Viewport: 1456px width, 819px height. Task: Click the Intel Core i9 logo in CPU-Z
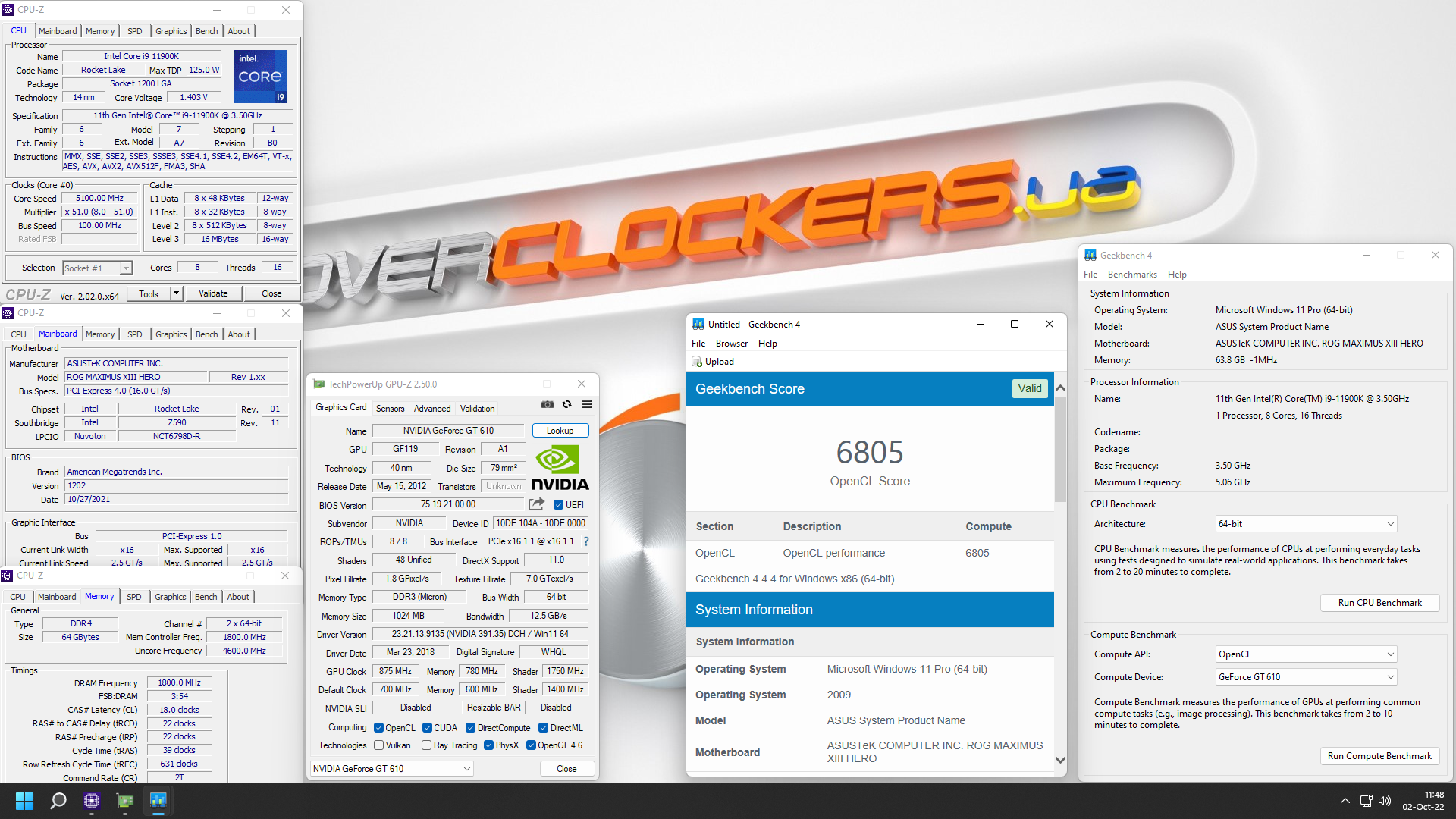click(260, 77)
